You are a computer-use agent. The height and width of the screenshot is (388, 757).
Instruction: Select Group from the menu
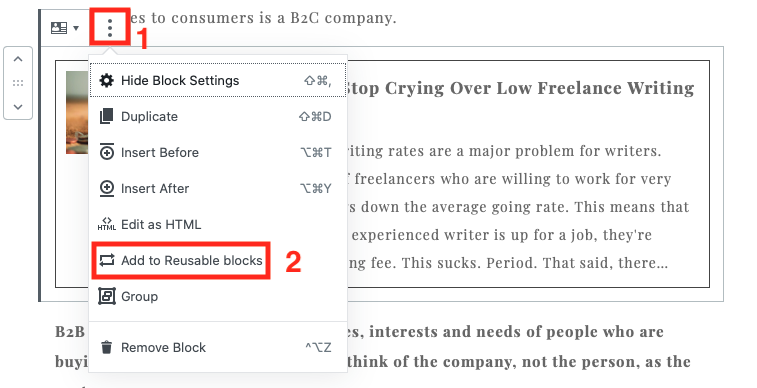pyautogui.click(x=218, y=296)
